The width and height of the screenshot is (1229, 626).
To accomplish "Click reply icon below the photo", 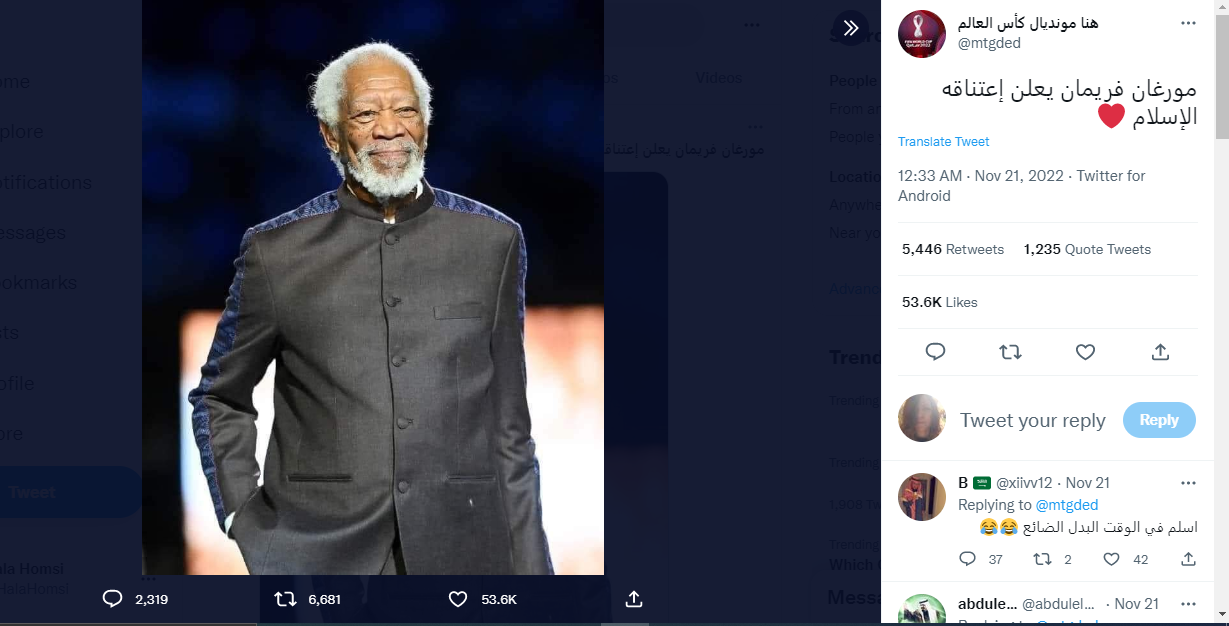I will [113, 599].
